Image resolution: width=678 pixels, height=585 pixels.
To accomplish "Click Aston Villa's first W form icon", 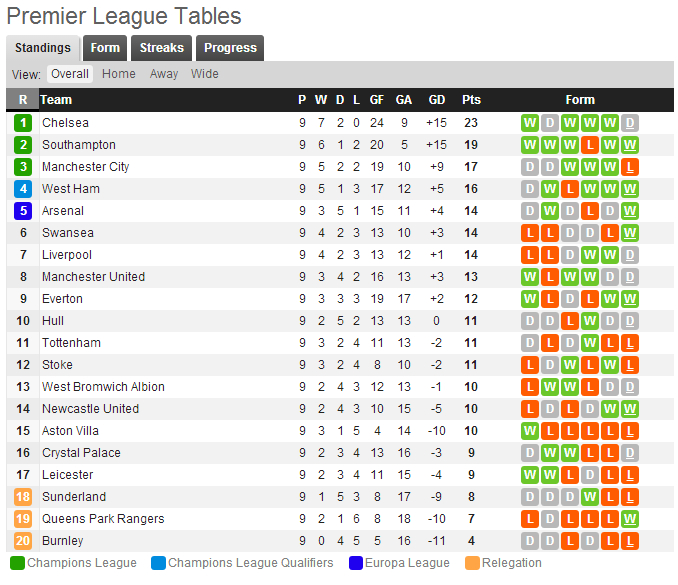I will pyautogui.click(x=530, y=431).
